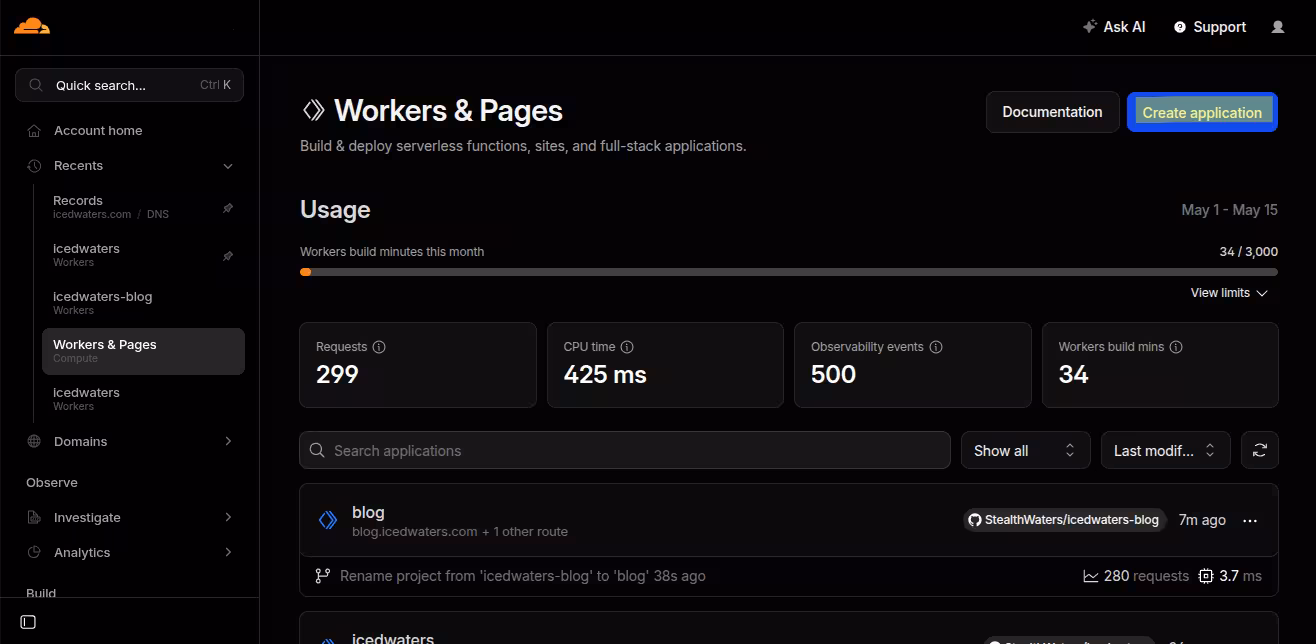1316x644 pixels.
Task: Unpin the Records recent item
Action: (x=227, y=208)
